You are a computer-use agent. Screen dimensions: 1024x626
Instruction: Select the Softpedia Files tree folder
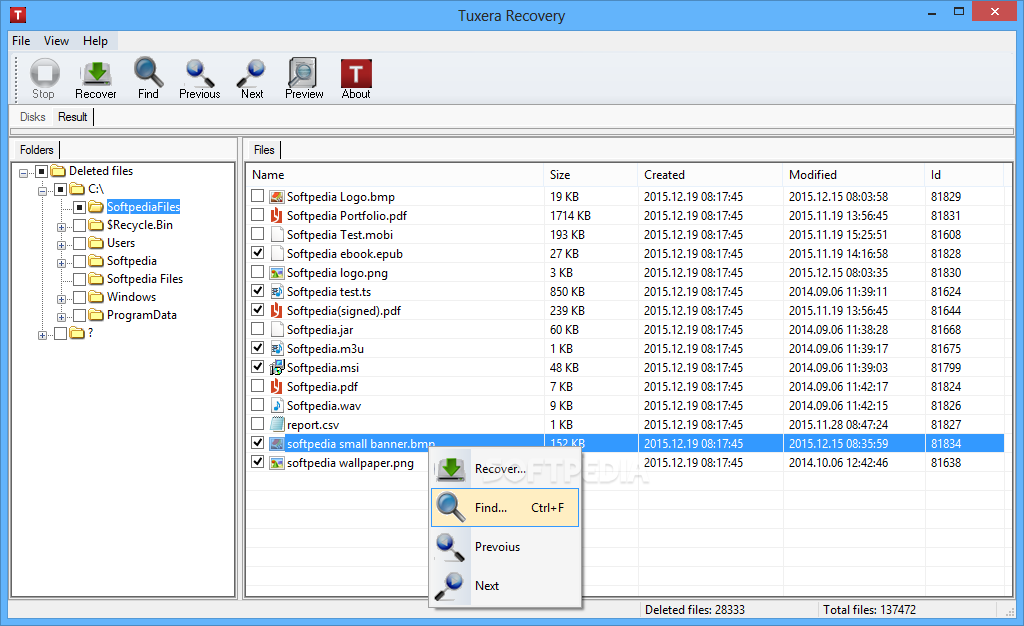[145, 279]
